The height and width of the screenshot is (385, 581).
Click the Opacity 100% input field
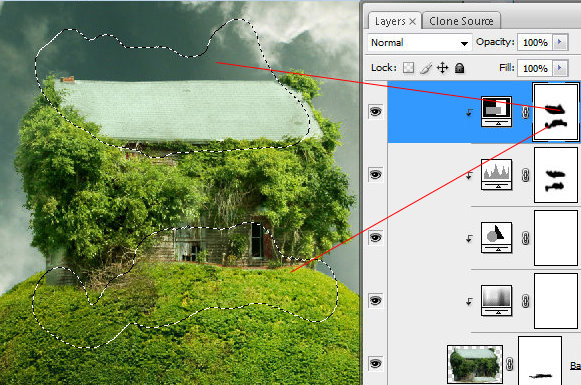pyautogui.click(x=535, y=42)
